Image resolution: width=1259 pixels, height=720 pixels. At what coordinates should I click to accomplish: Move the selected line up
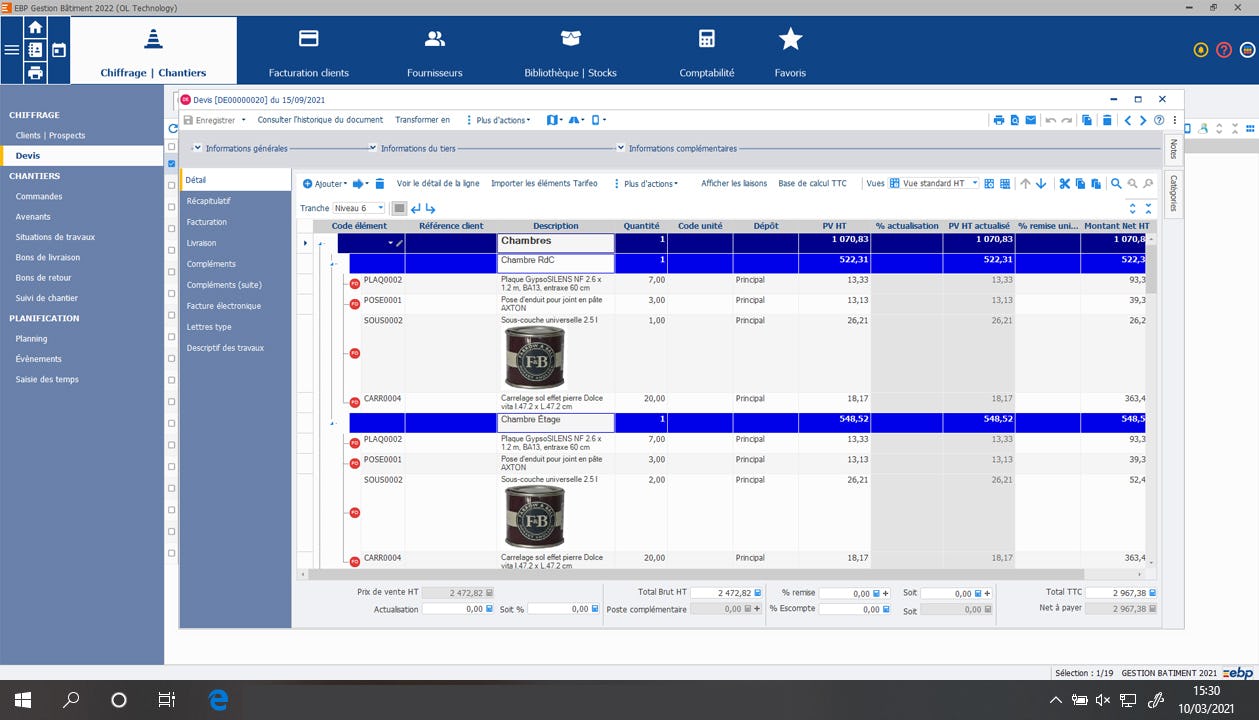click(x=1025, y=185)
